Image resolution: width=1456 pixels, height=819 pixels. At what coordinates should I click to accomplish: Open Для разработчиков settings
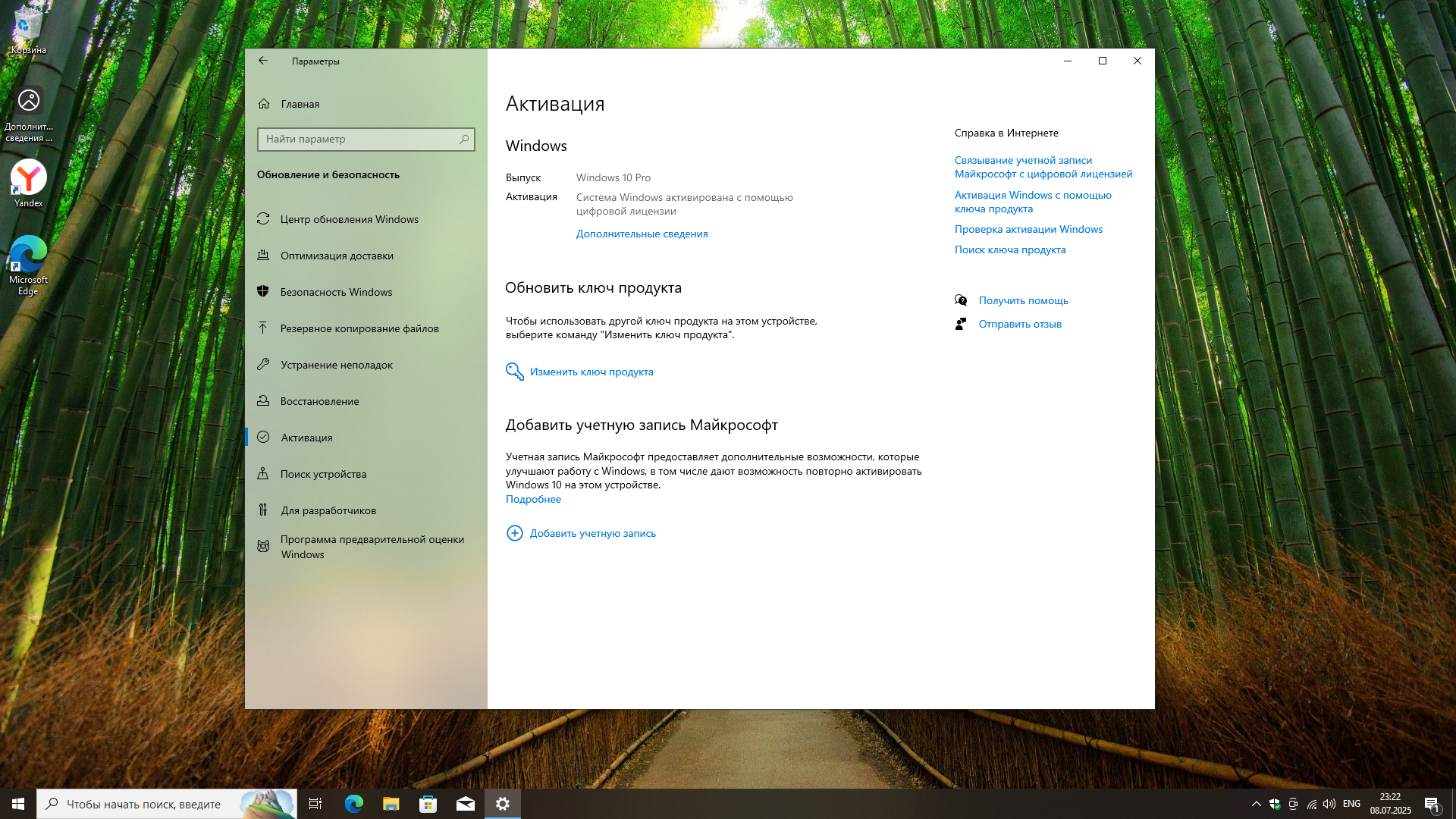click(x=328, y=510)
